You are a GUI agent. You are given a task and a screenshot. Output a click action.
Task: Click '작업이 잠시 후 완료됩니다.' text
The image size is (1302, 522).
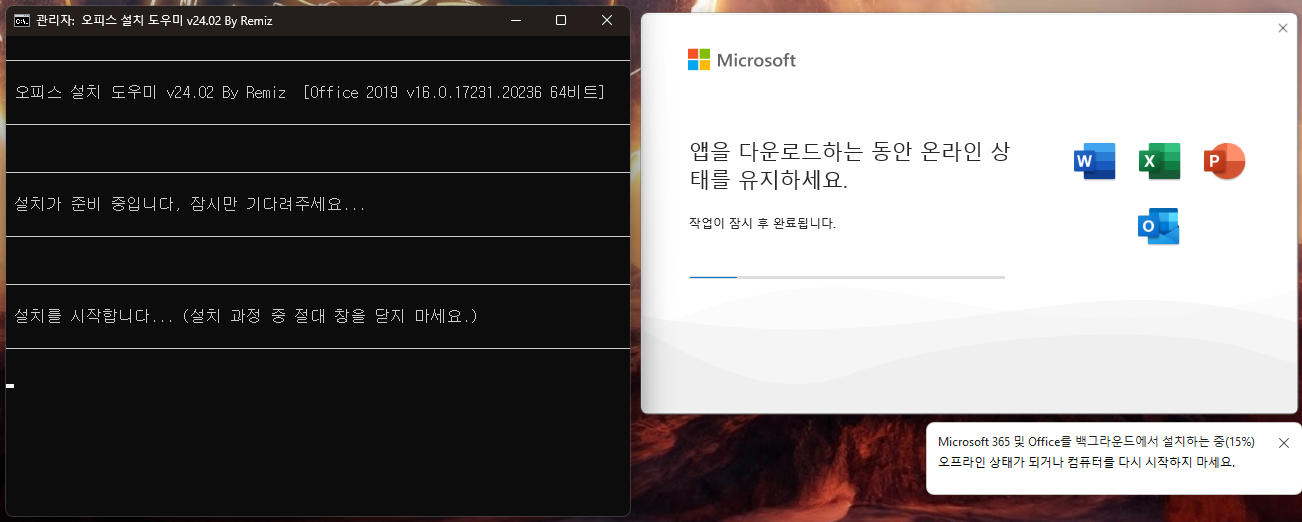pyautogui.click(x=762, y=223)
